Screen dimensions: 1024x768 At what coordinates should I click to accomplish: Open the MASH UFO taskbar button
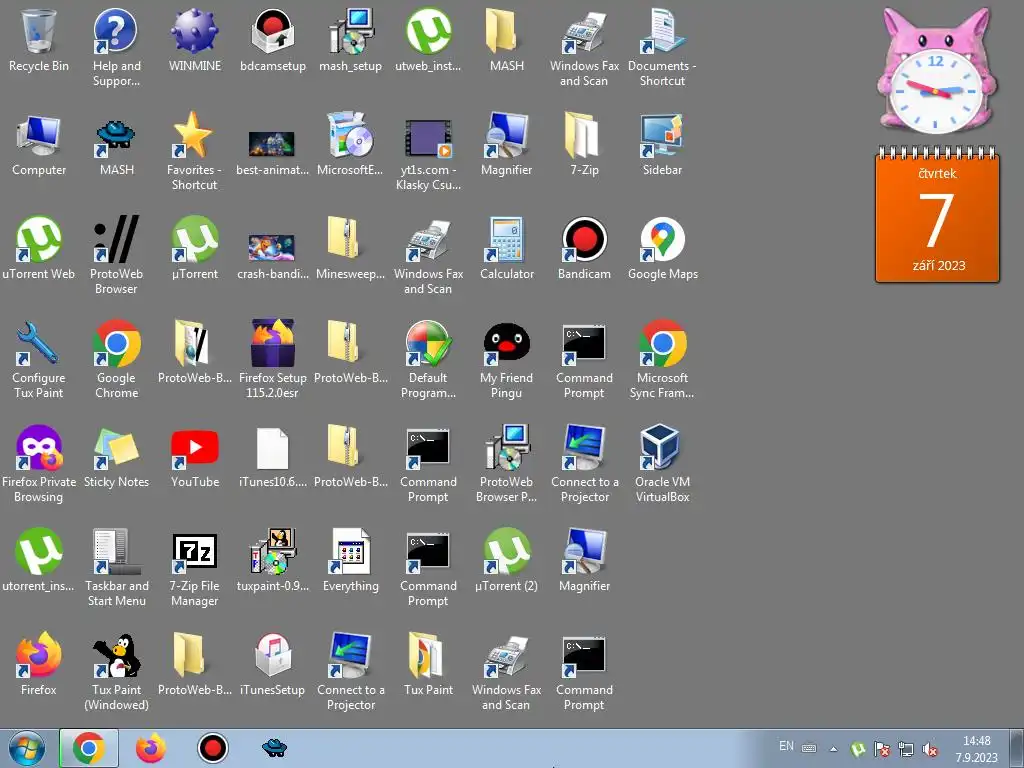[x=274, y=747]
